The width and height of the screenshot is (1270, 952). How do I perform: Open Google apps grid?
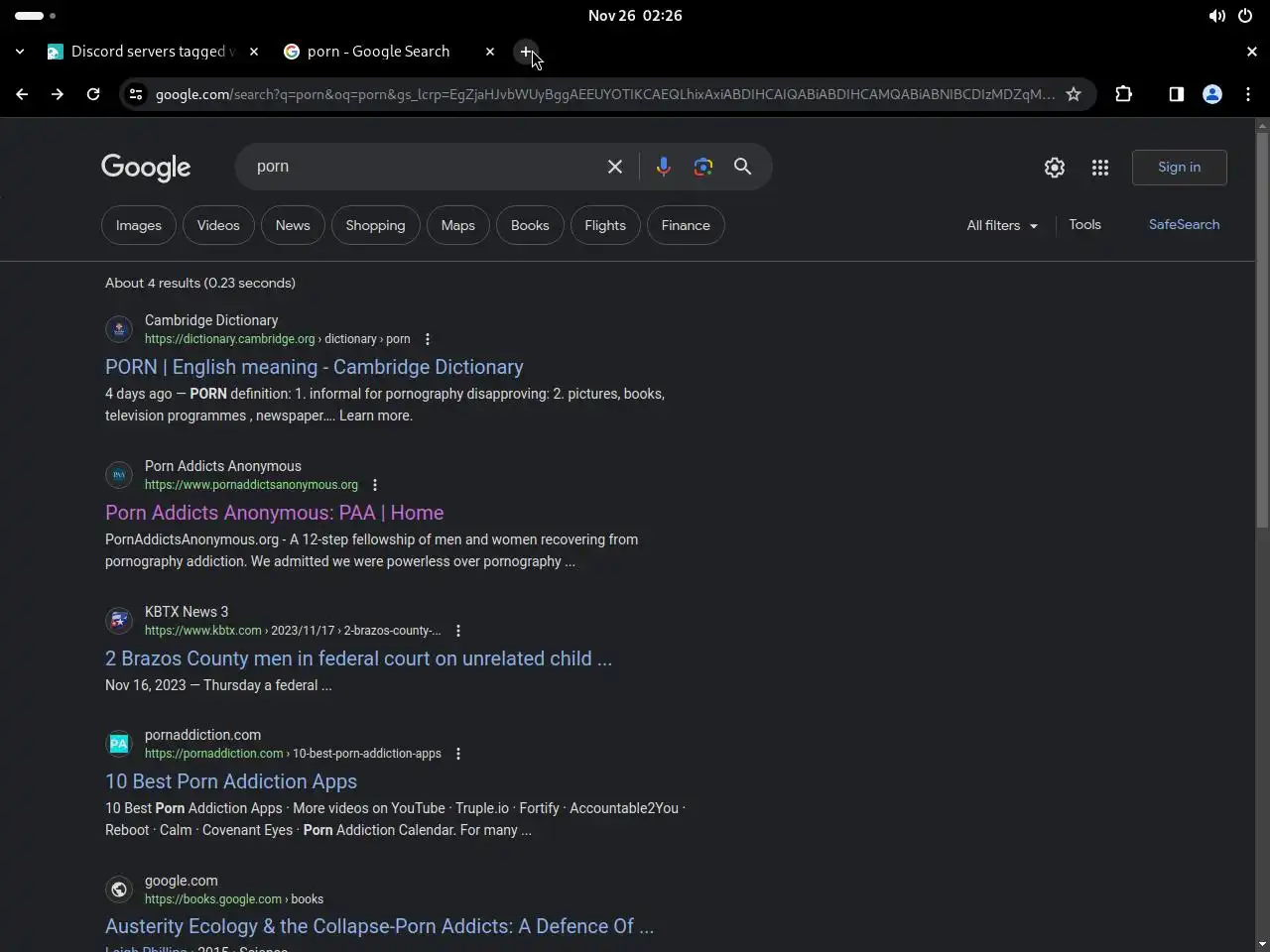click(1100, 168)
